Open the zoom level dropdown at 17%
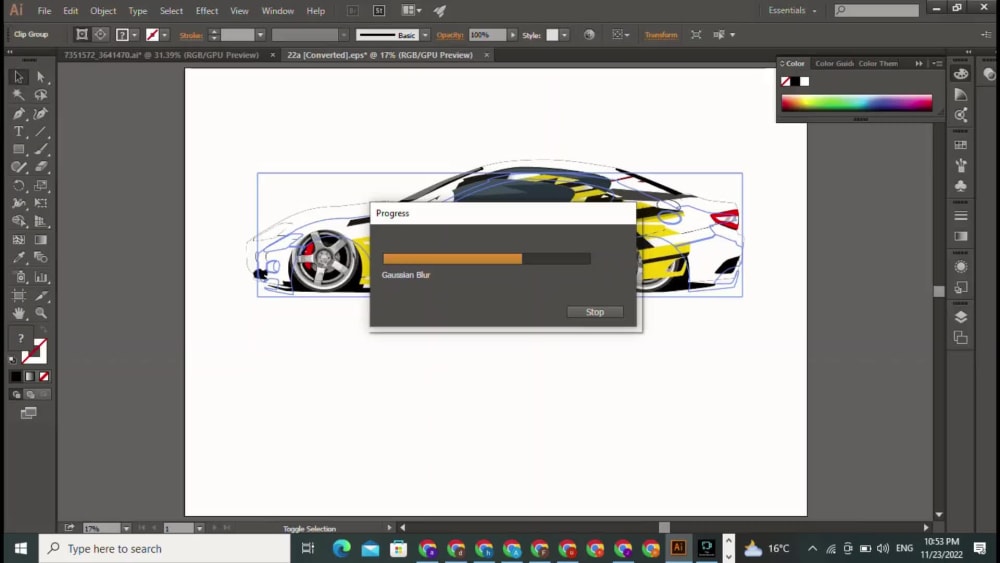The height and width of the screenshot is (563, 1000). [126, 528]
